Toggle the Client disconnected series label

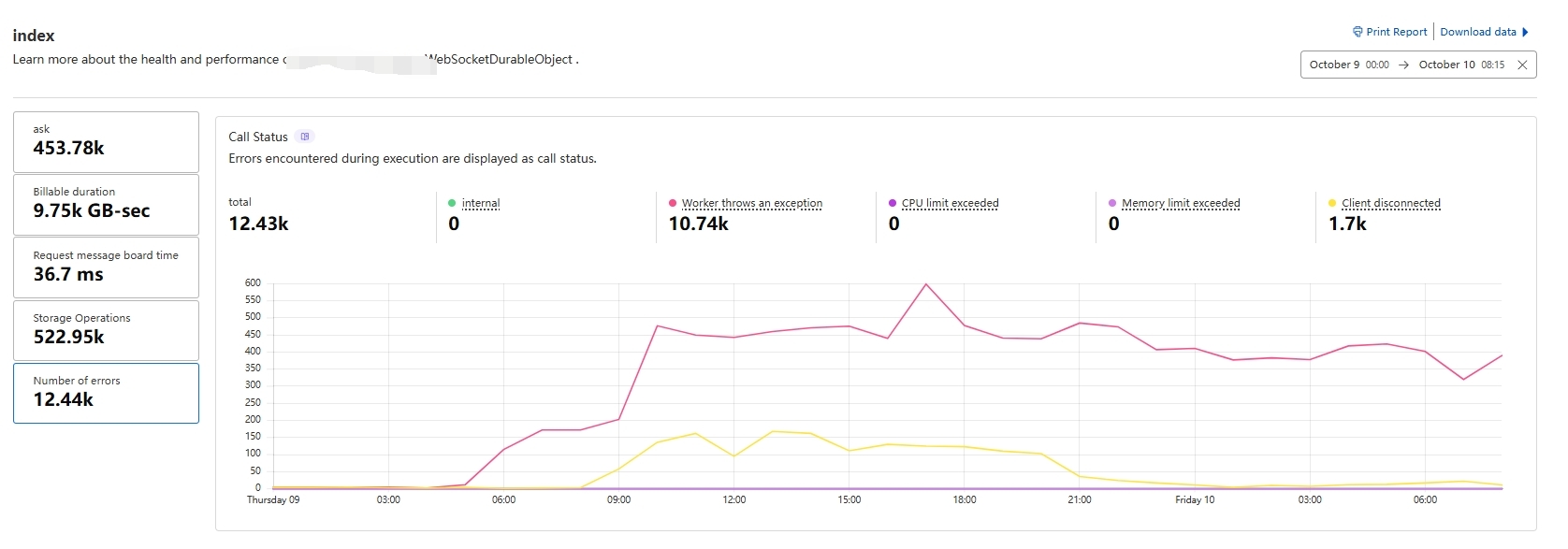click(1390, 203)
